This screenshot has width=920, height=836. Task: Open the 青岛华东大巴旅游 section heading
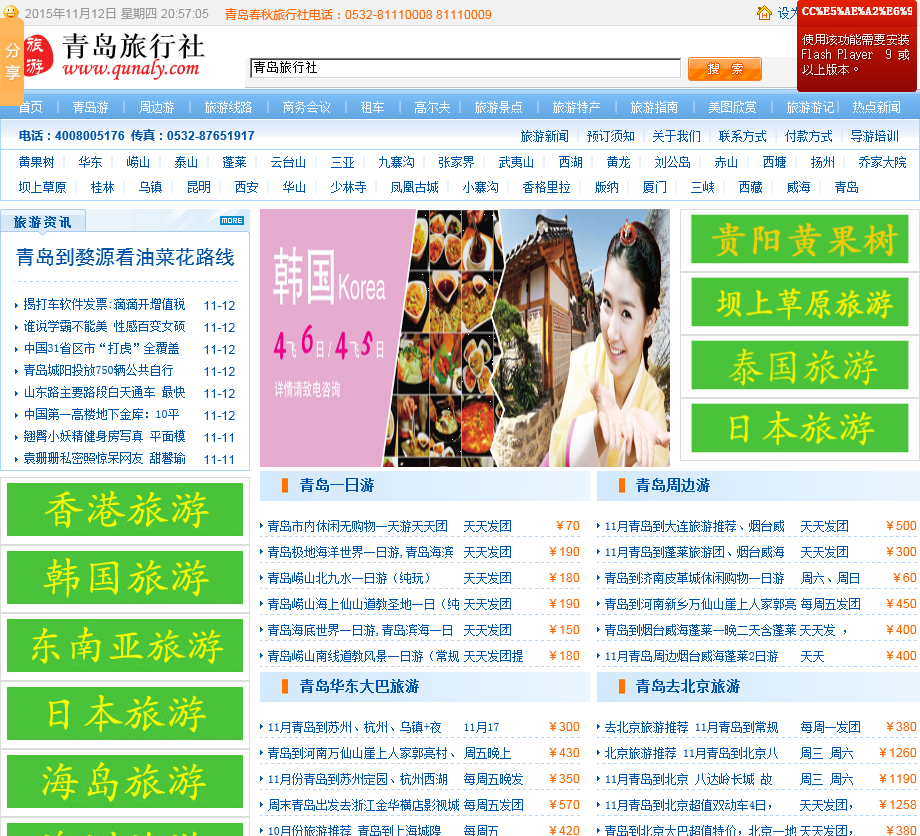[x=360, y=686]
